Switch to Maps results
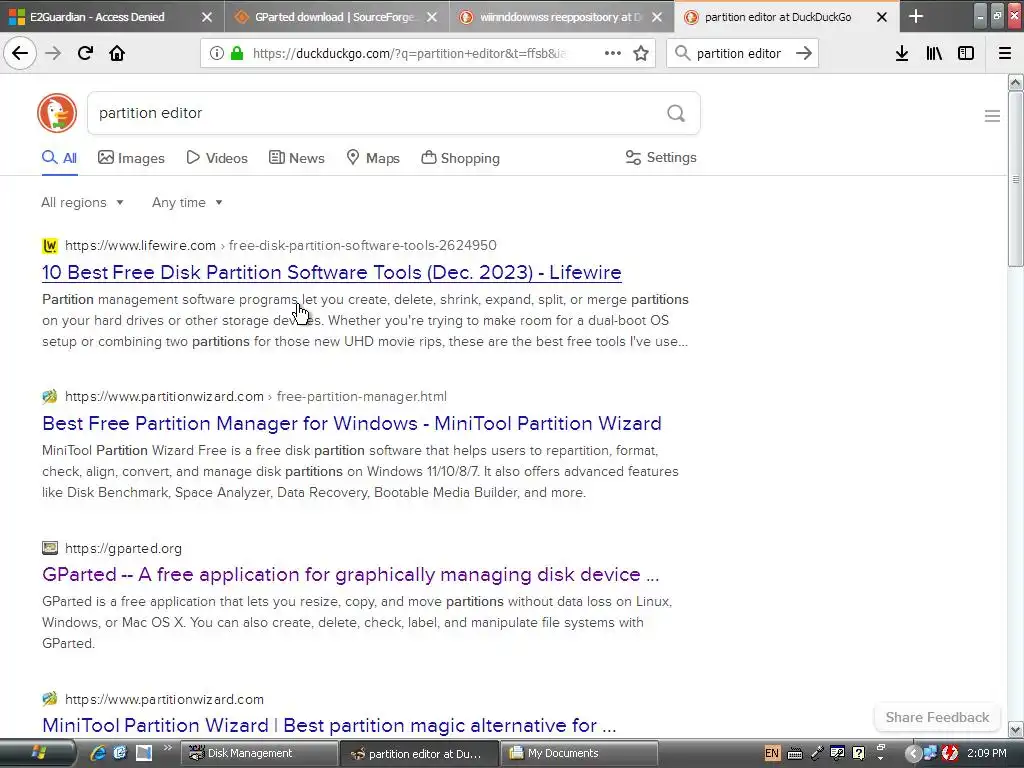 pos(373,158)
